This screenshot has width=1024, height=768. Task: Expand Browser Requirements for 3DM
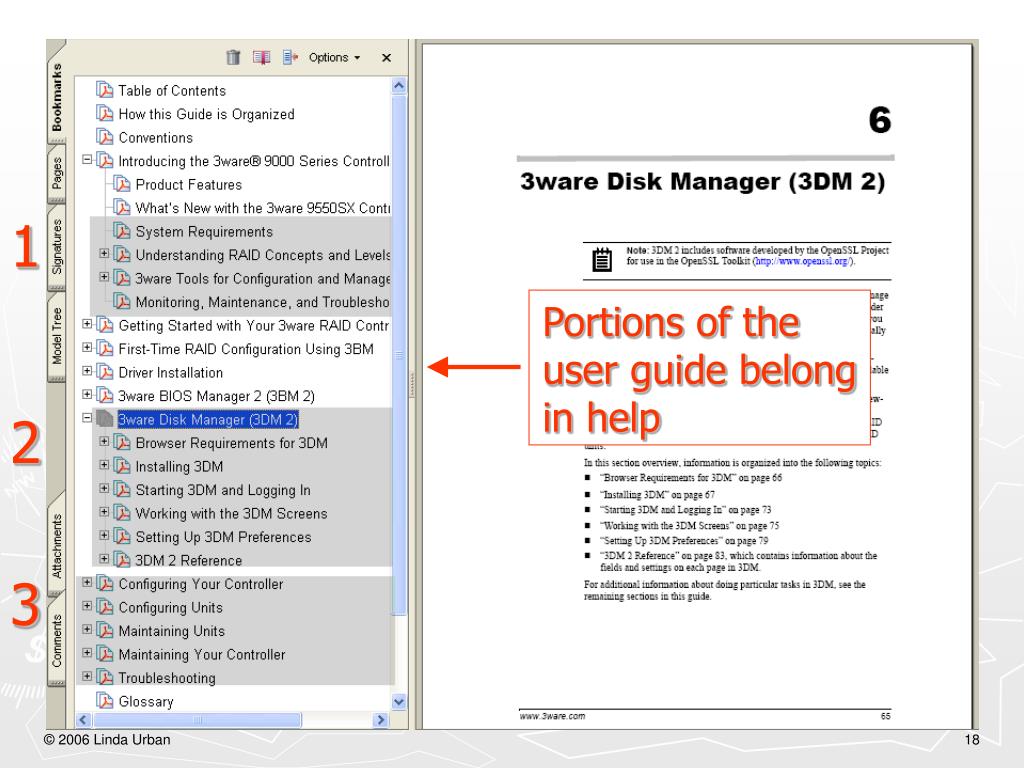104,441
